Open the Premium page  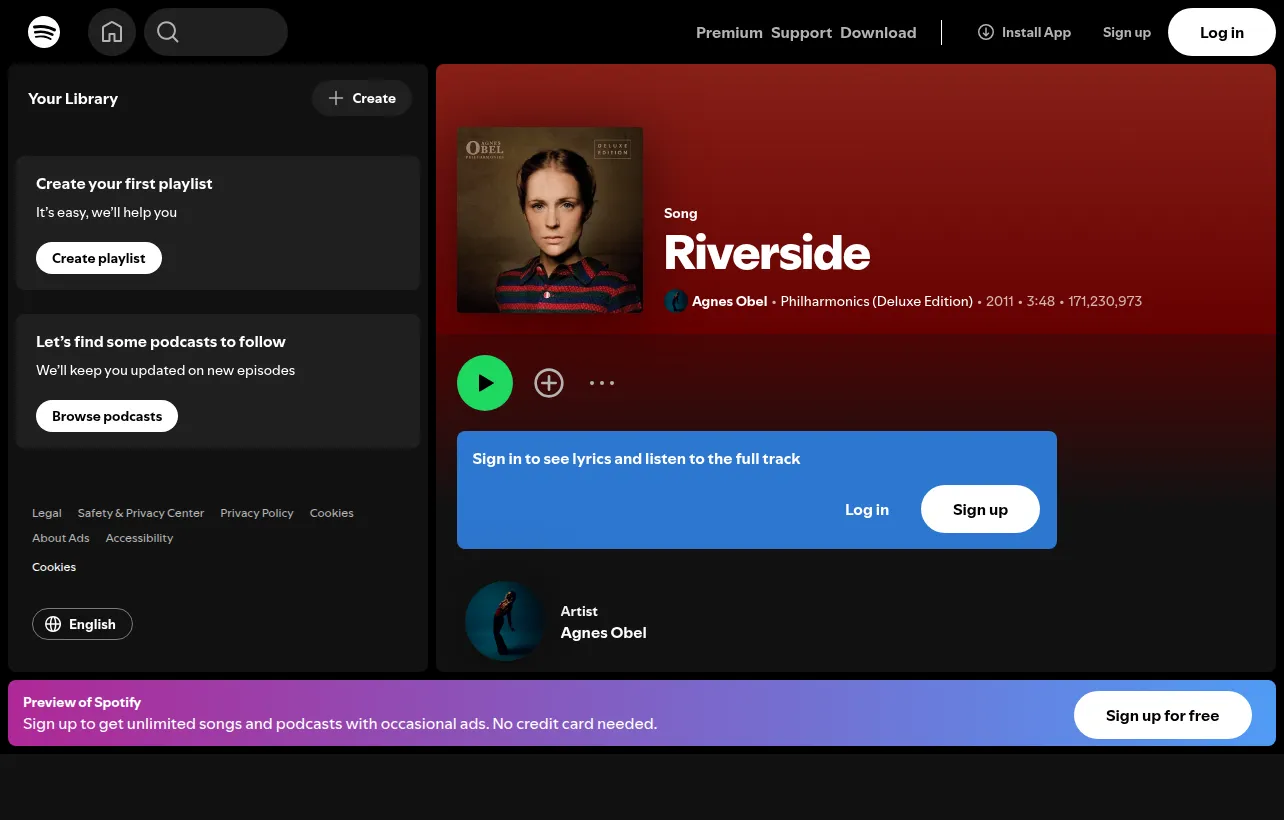tap(729, 32)
